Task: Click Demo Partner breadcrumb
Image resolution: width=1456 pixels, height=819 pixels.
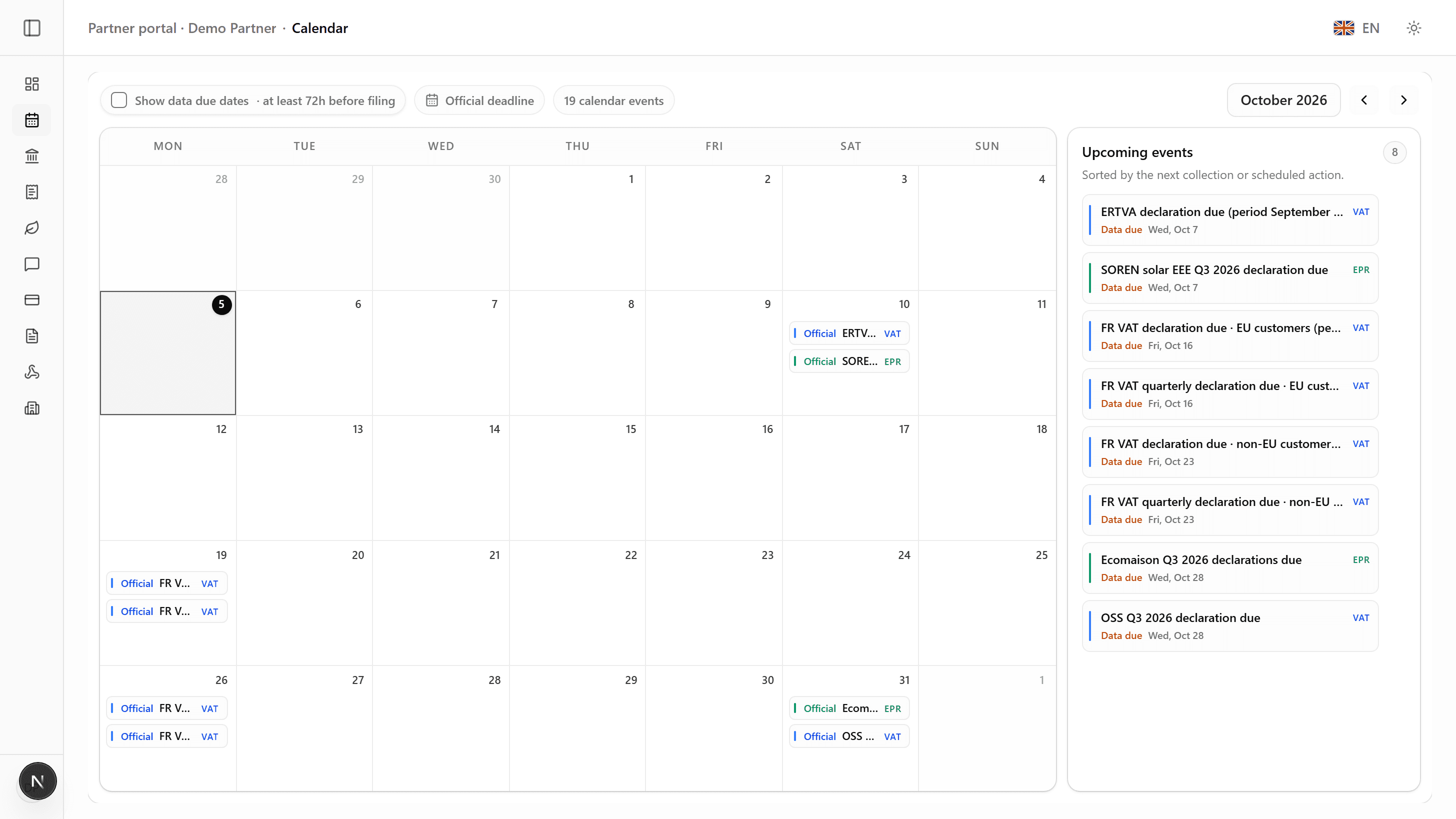Action: coord(231,28)
